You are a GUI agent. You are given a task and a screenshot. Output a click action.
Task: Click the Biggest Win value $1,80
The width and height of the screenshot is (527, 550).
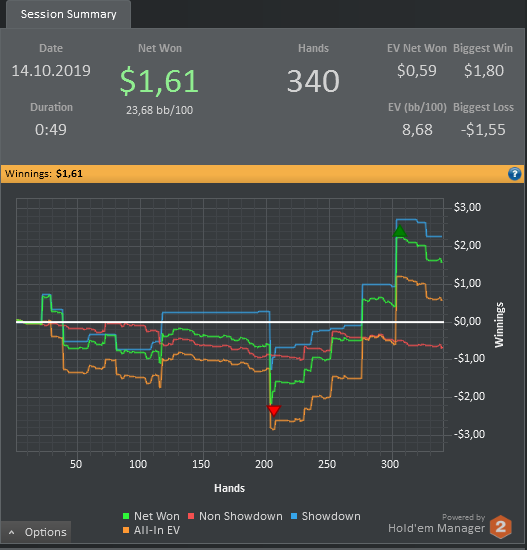coord(483,71)
